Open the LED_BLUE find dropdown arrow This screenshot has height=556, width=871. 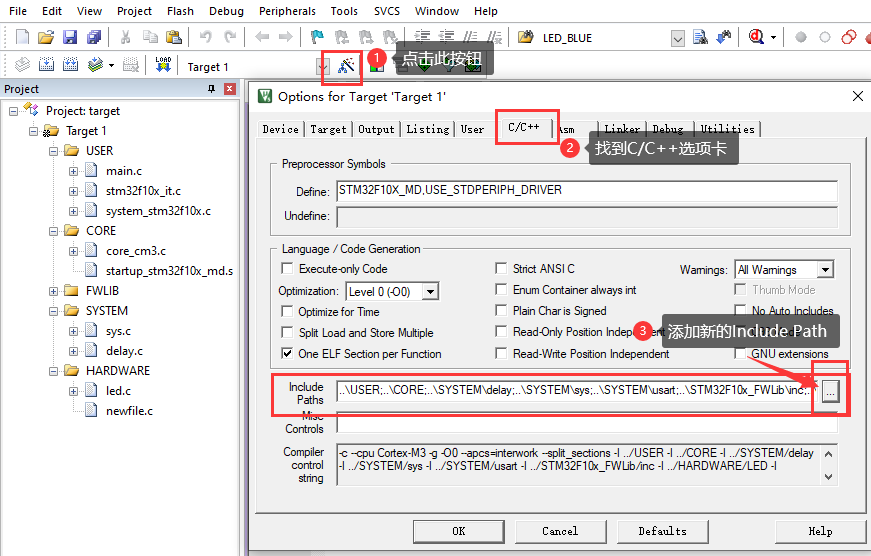pyautogui.click(x=678, y=38)
